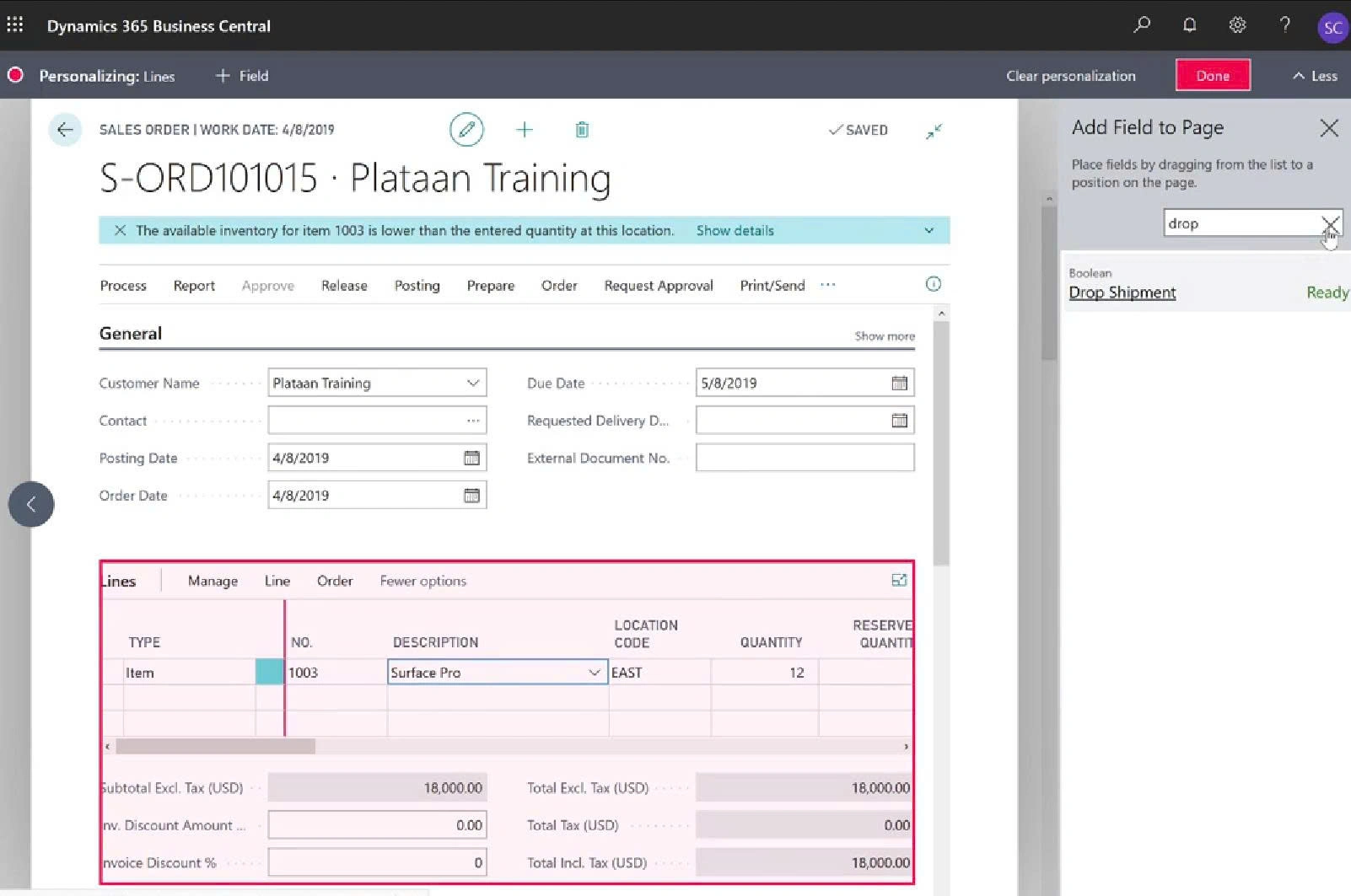Open the search magnifier icon
The image size is (1351, 896).
click(x=1142, y=24)
